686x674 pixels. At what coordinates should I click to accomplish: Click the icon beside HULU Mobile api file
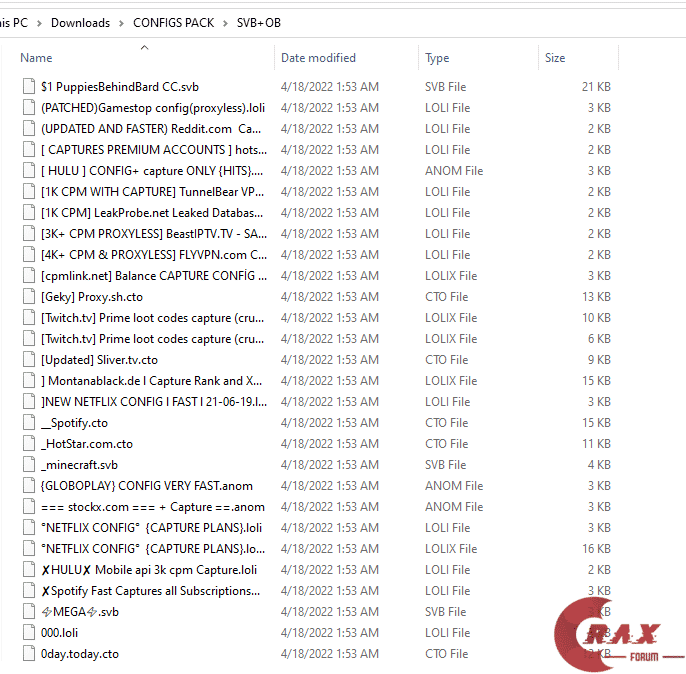click(29, 569)
